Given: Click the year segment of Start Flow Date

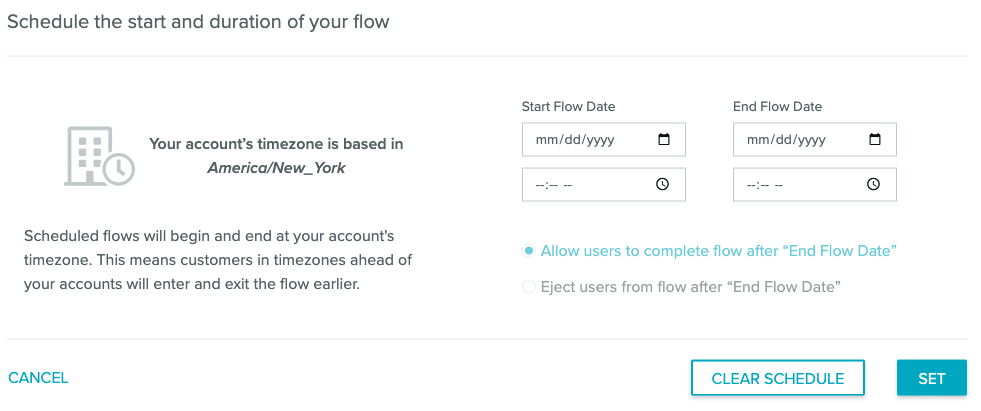Looking at the screenshot, I should click(600, 140).
